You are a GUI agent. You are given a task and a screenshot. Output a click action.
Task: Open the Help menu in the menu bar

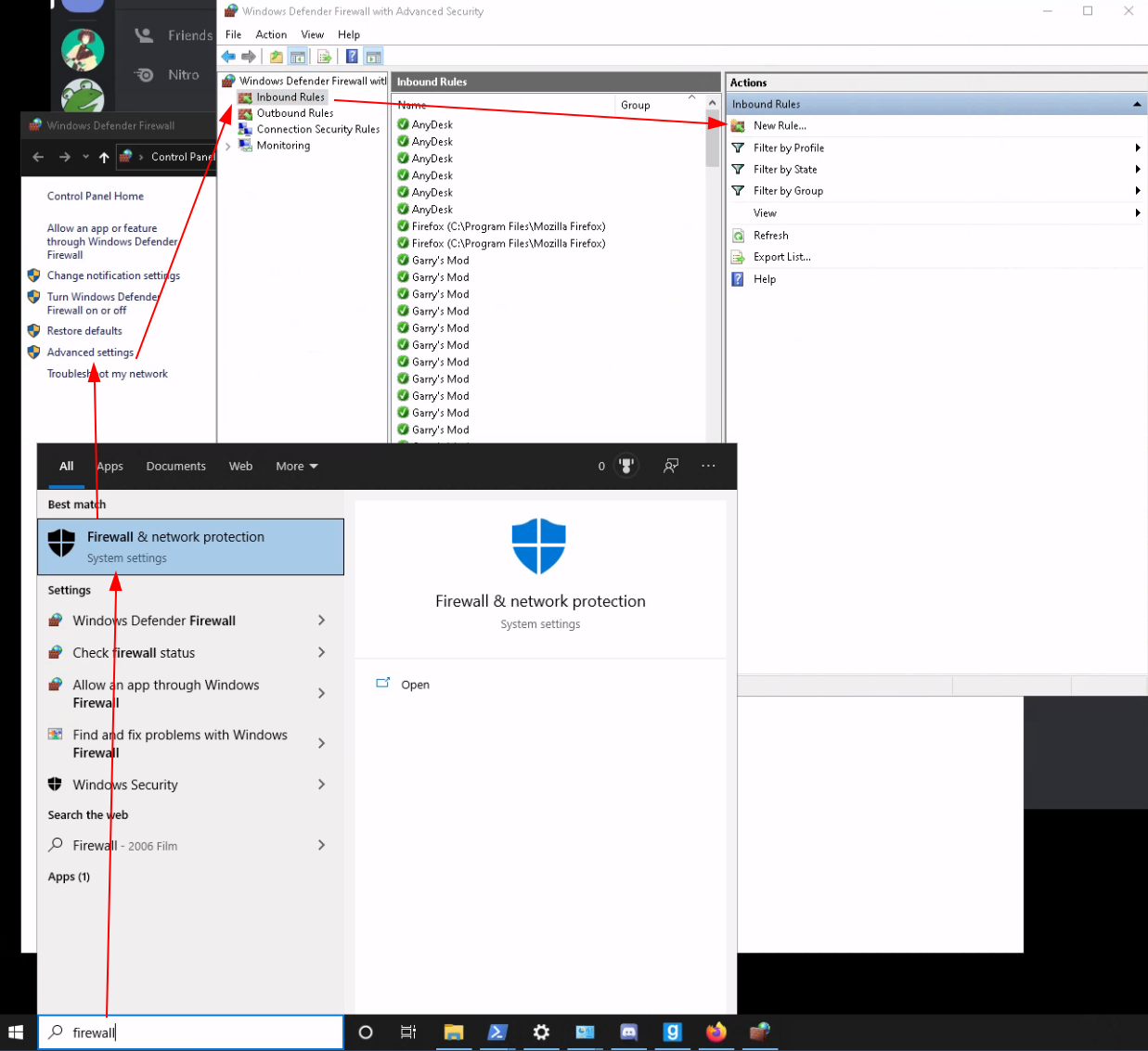(x=349, y=34)
